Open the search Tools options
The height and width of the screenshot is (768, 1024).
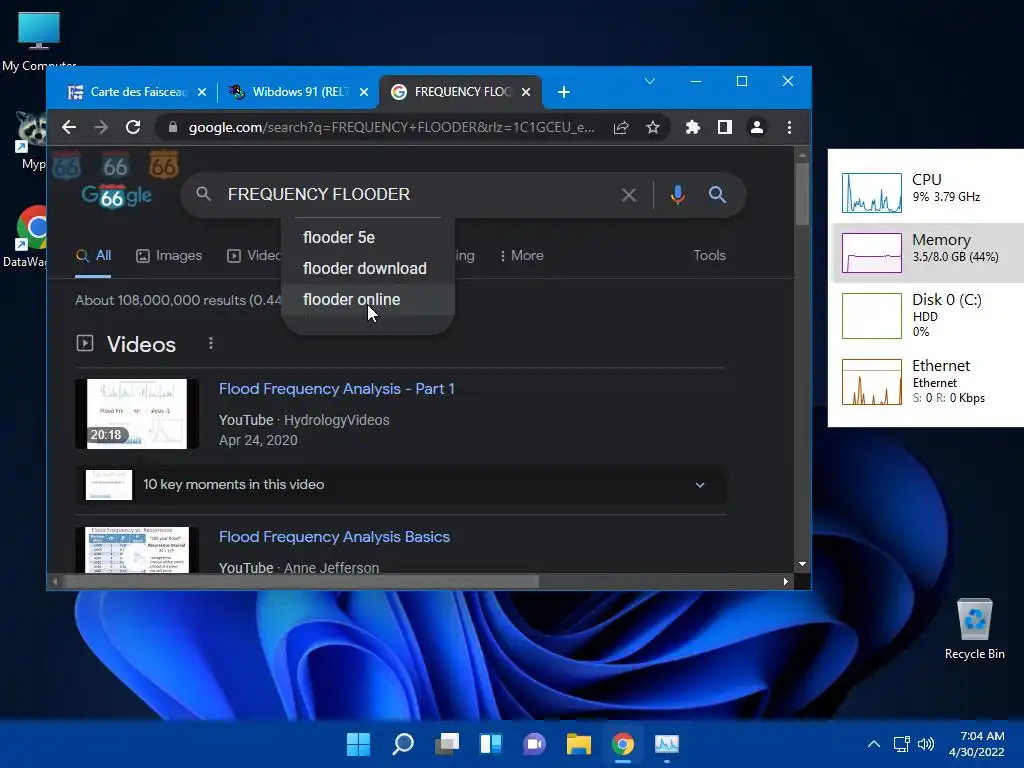[x=709, y=256]
